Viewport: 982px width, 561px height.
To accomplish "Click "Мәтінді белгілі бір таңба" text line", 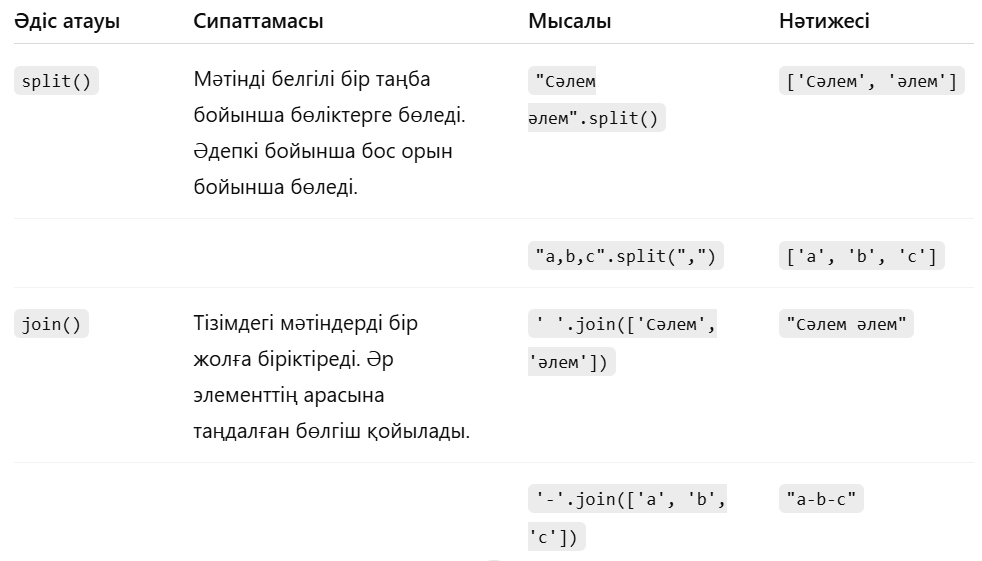I will pos(311,79).
